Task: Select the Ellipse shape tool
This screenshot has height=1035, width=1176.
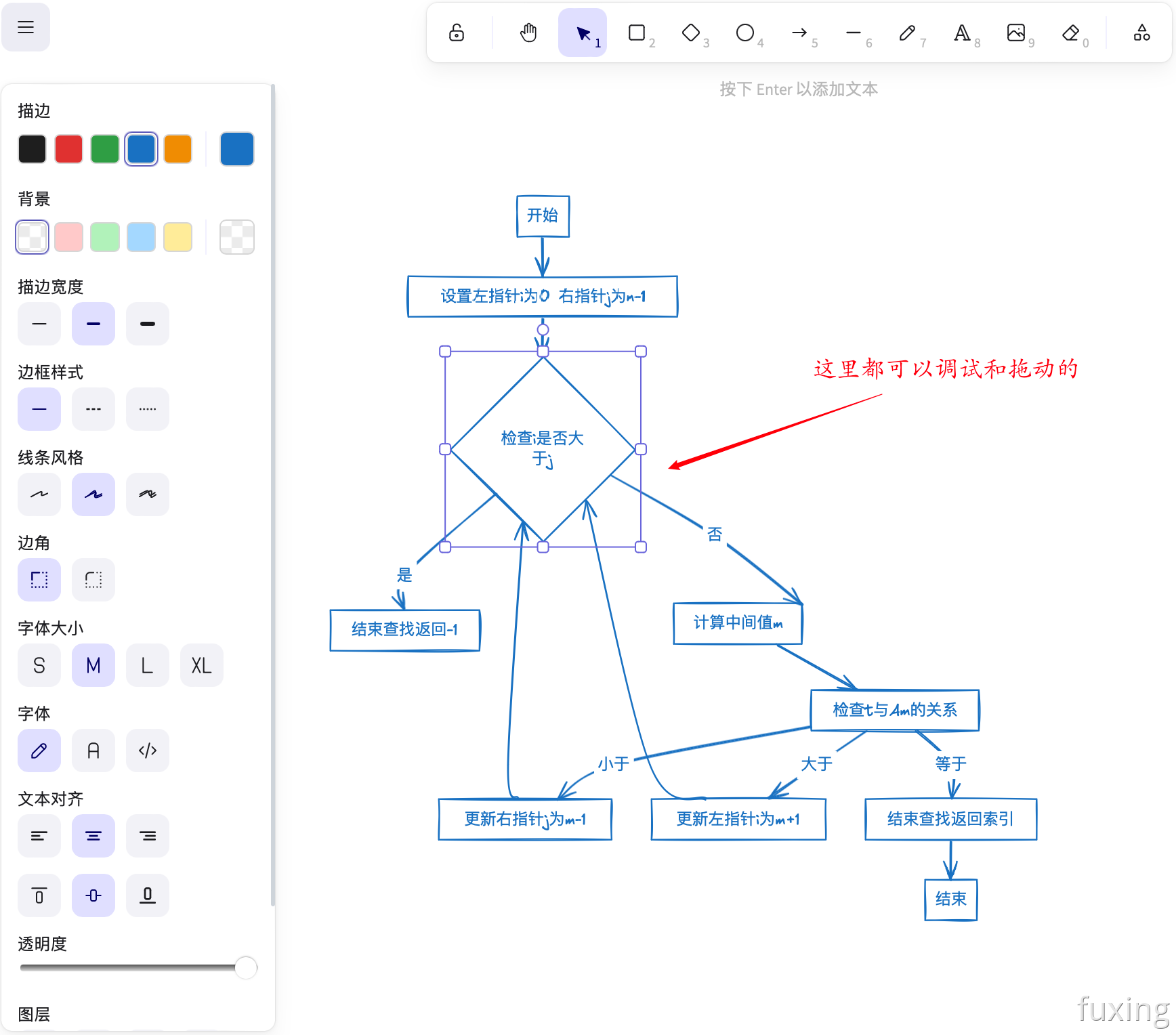Action: coord(745,33)
